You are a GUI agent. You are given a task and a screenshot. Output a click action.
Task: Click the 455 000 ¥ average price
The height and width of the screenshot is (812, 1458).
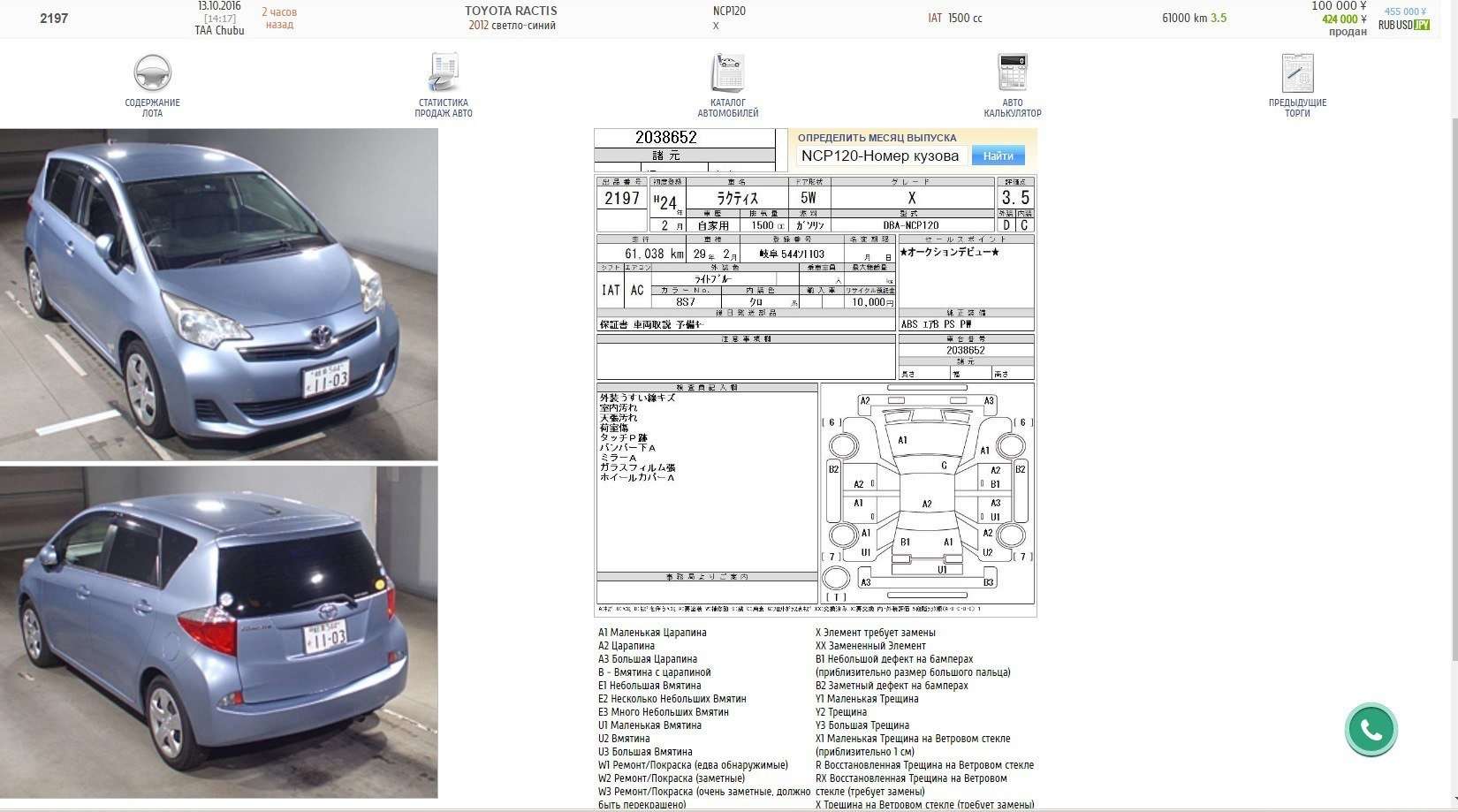click(1405, 11)
